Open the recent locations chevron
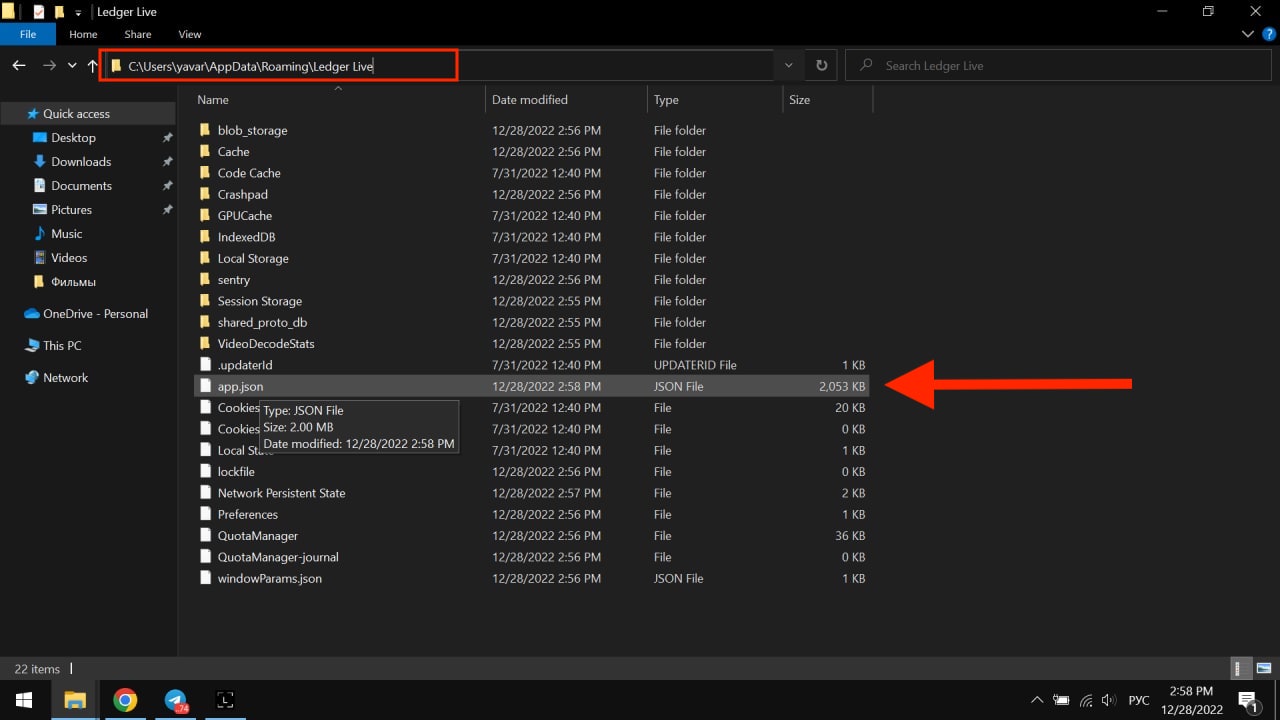This screenshot has width=1280, height=720. (x=72, y=65)
